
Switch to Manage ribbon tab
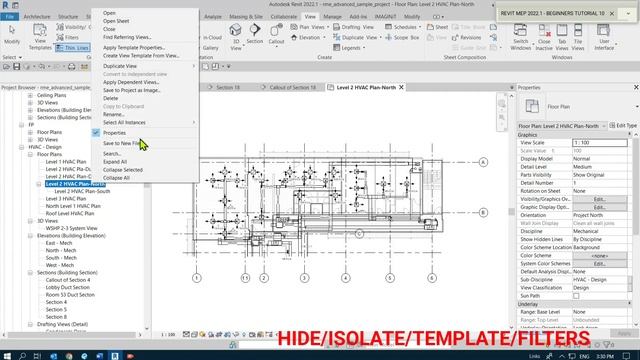(332, 17)
